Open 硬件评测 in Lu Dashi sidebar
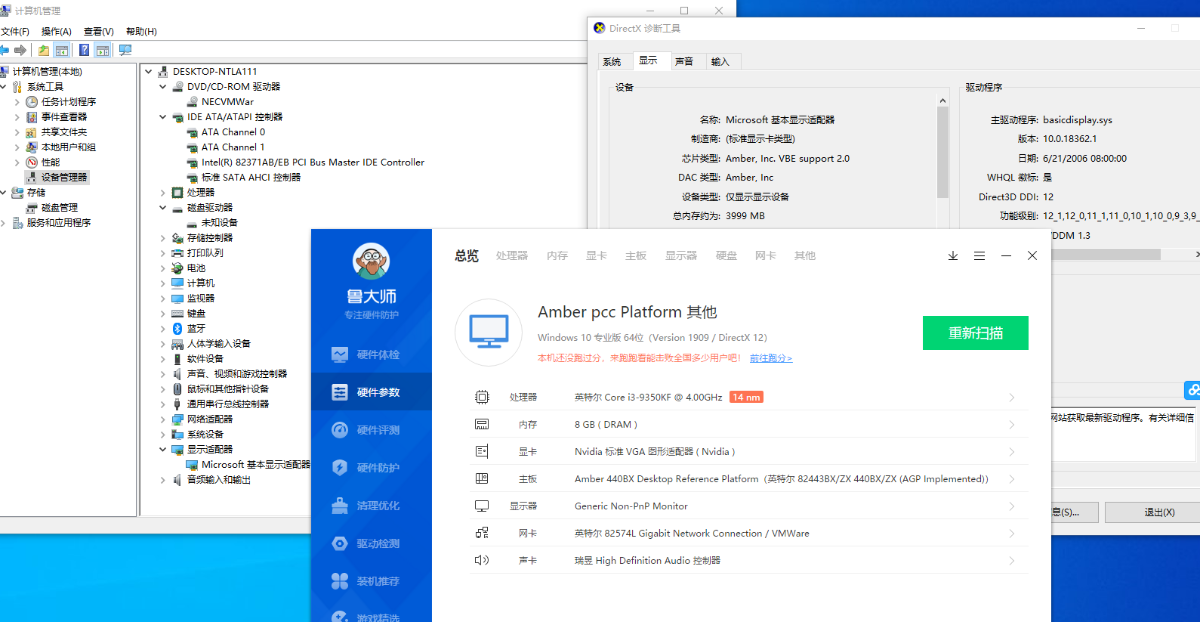This screenshot has width=1200, height=622. [371, 430]
